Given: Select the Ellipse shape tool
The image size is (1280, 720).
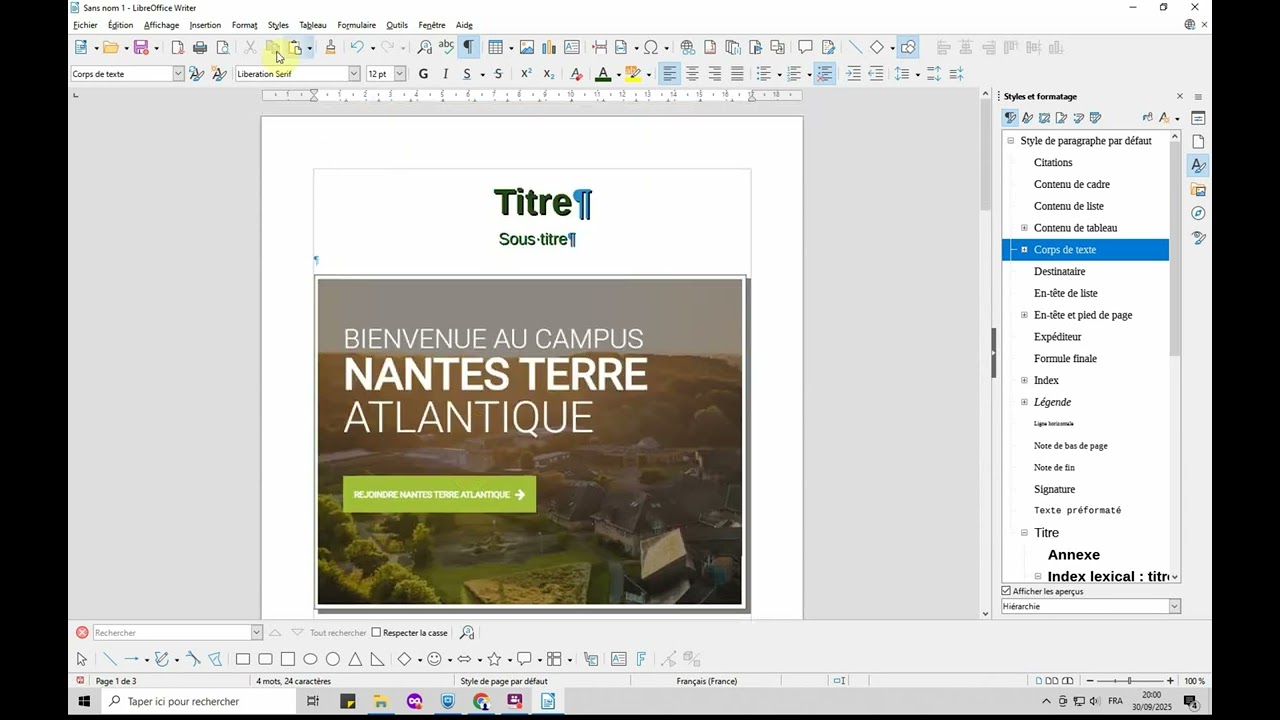Looking at the screenshot, I should (x=310, y=659).
